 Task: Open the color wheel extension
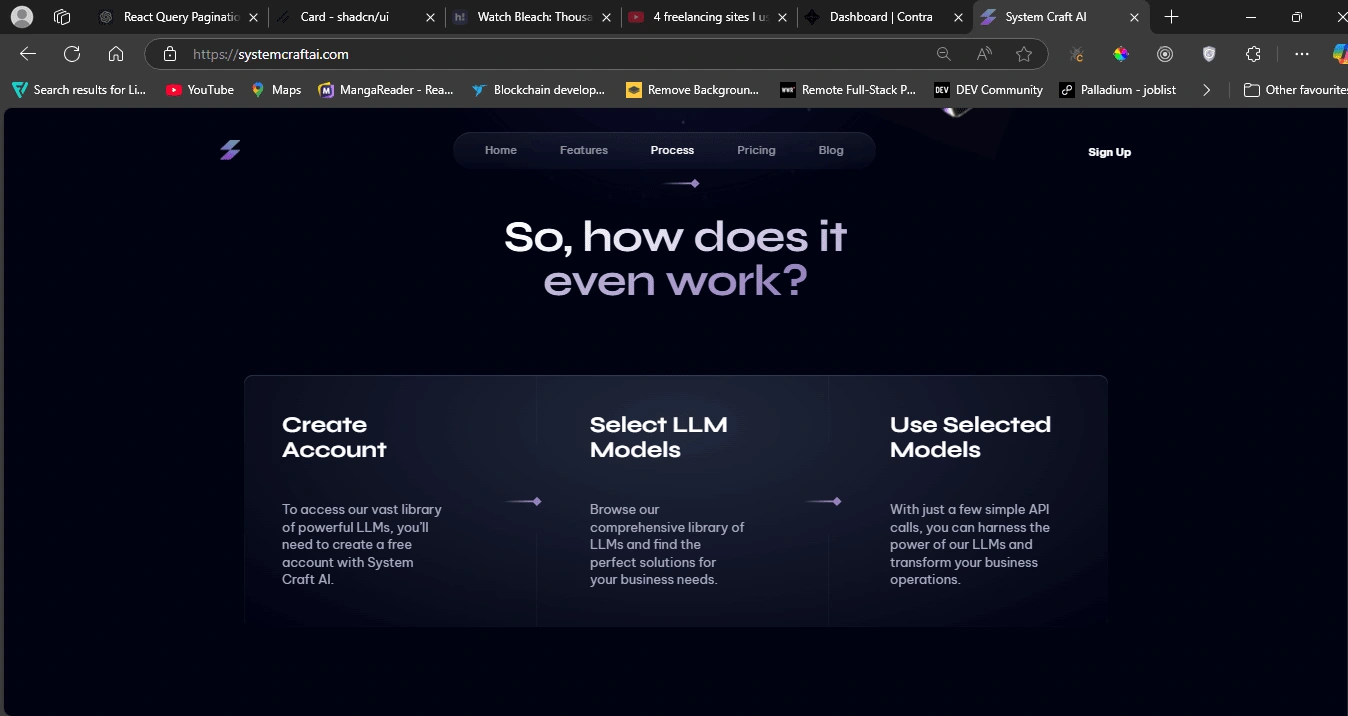(x=1121, y=54)
